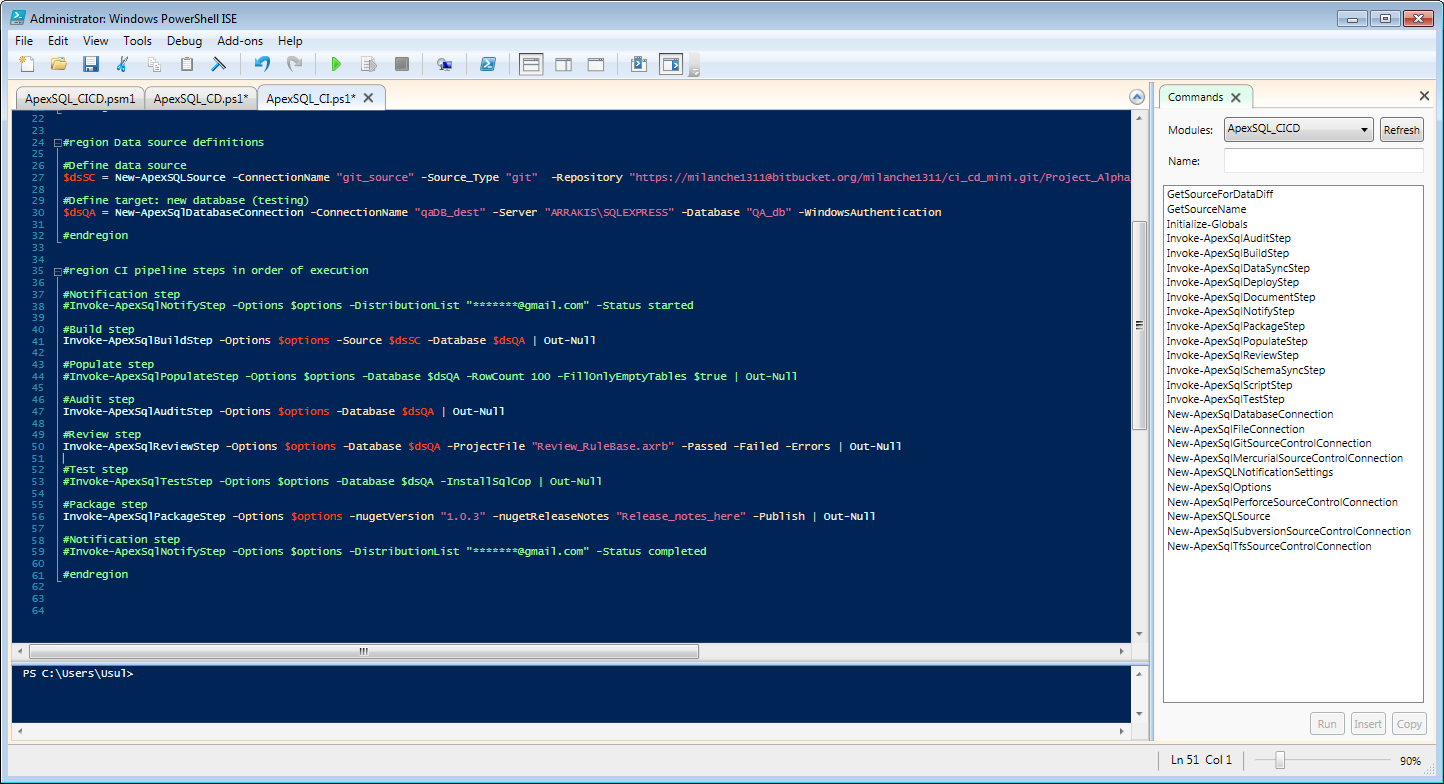Open the Tools menu
Image resolution: width=1444 pixels, height=784 pixels.
(137, 41)
